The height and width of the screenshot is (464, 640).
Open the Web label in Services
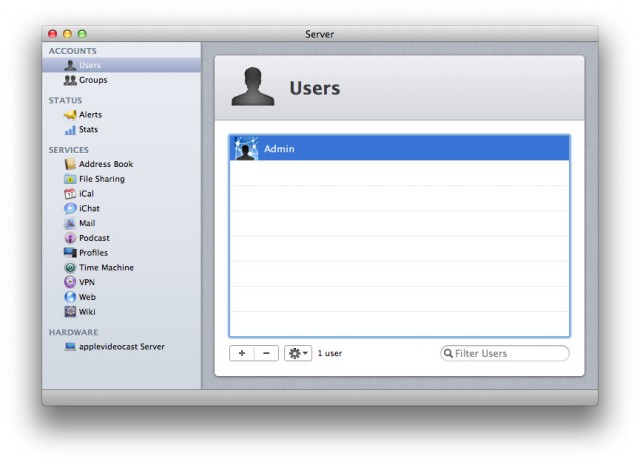(87, 297)
